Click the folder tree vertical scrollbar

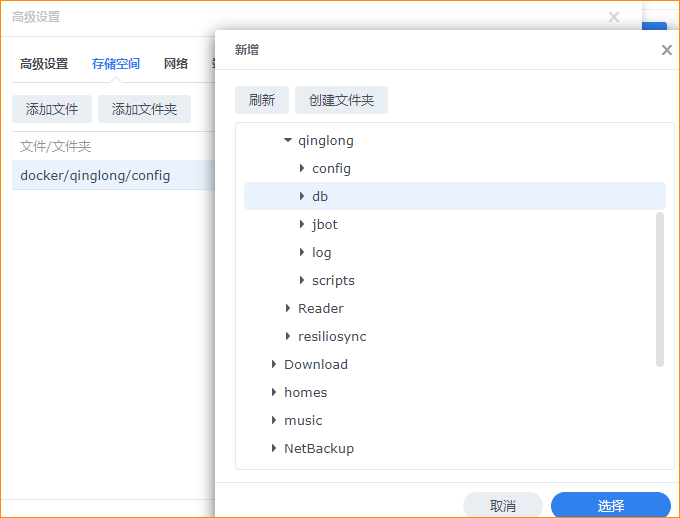[659, 290]
